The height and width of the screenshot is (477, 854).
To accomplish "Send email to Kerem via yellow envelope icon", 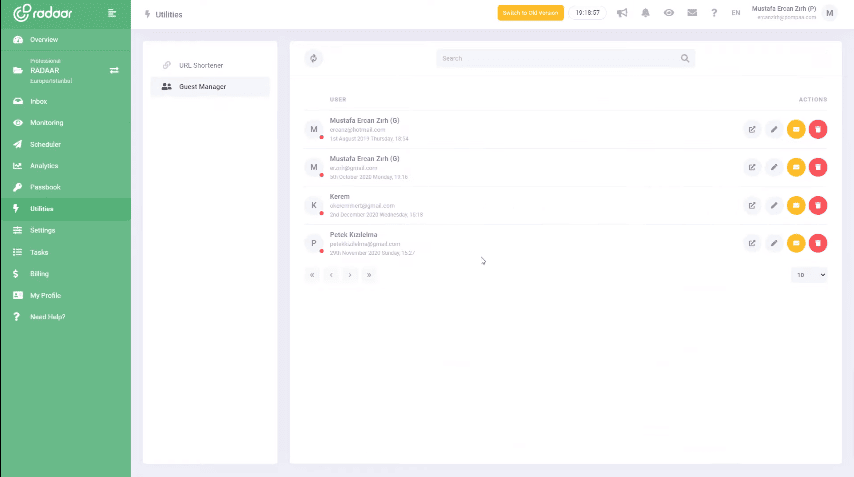I will point(796,205).
